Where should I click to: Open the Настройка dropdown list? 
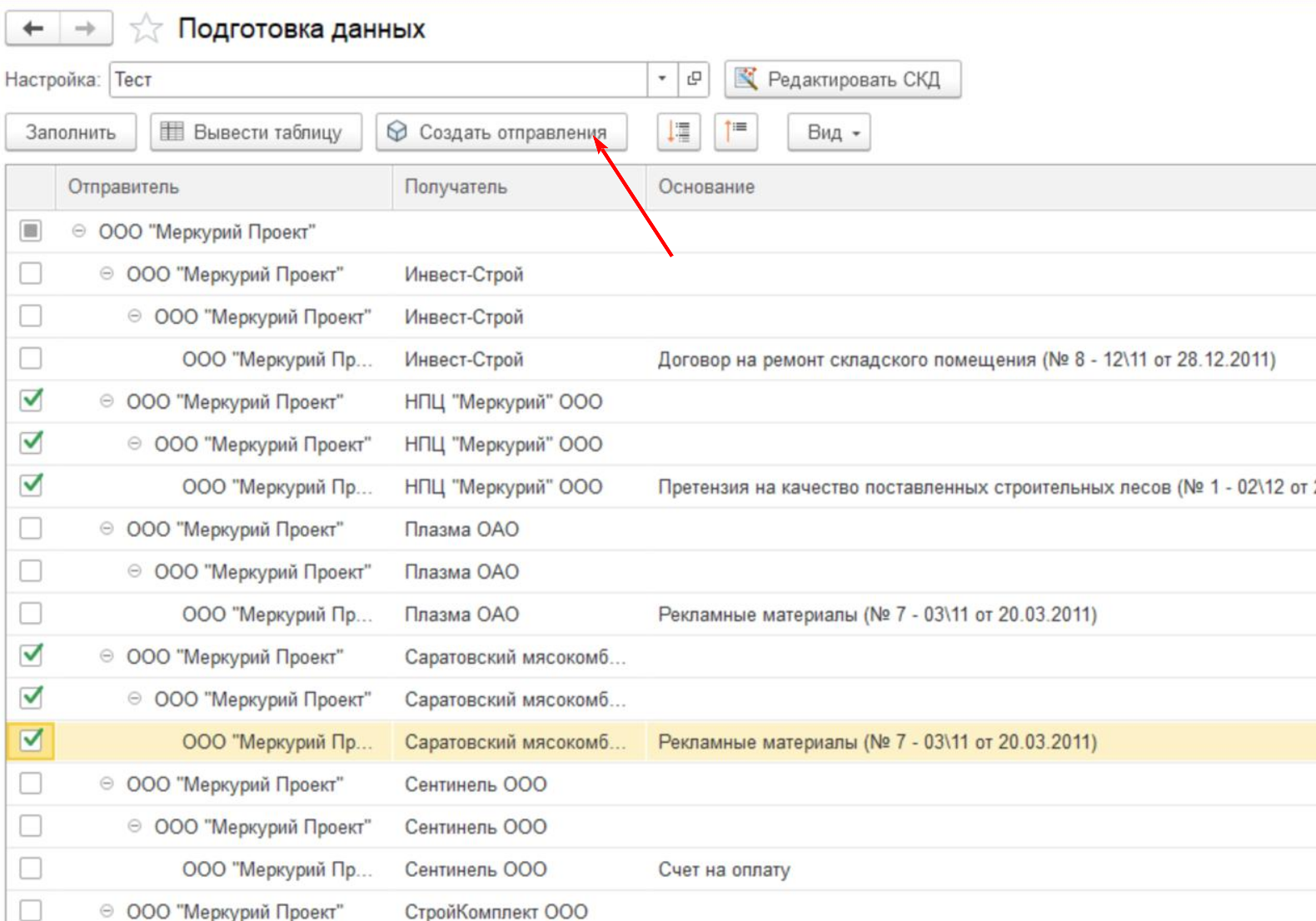pos(662,79)
